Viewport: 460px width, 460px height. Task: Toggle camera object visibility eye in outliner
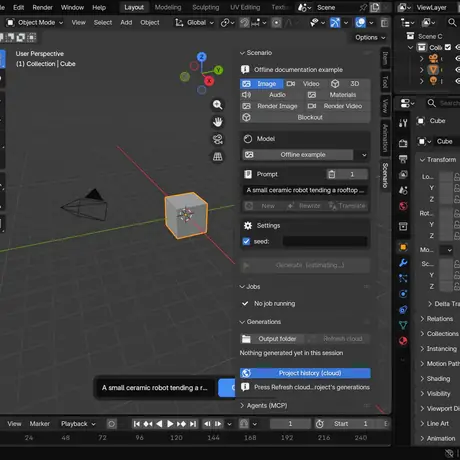[458, 59]
